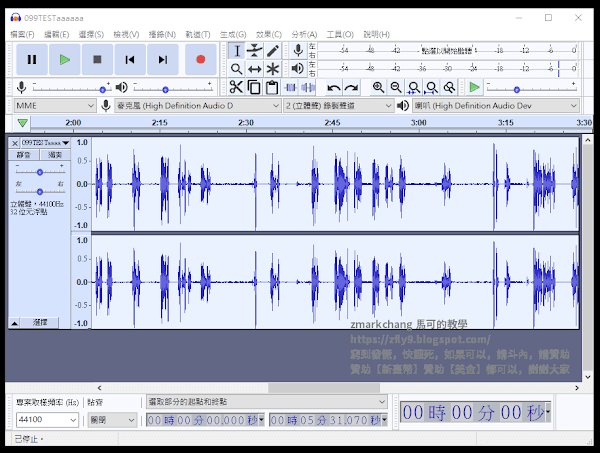600x453 pixels.
Task: Open the microphone recording device dropdown
Action: coord(198,106)
